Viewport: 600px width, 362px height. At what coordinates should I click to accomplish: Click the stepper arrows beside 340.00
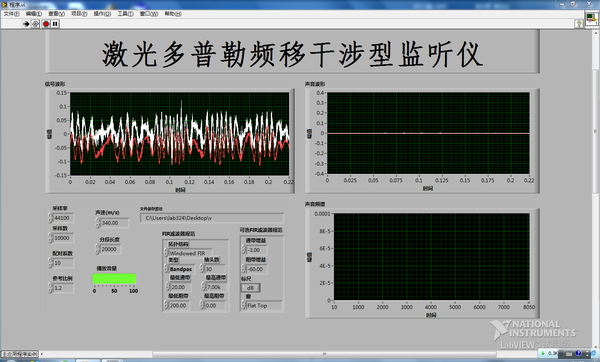pyautogui.click(x=98, y=223)
